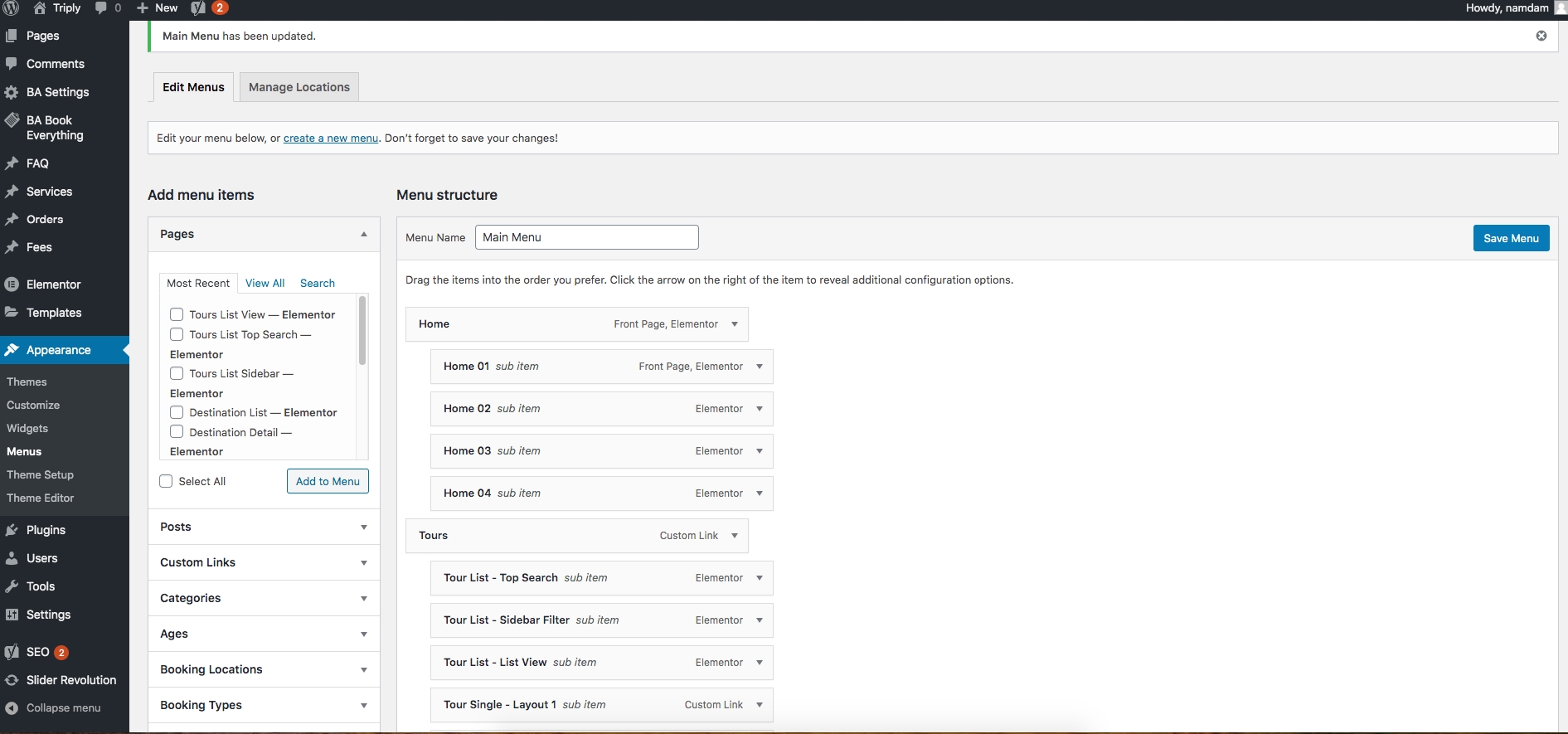Dismiss the 'Main Menu has been updated' notice

click(x=1541, y=36)
